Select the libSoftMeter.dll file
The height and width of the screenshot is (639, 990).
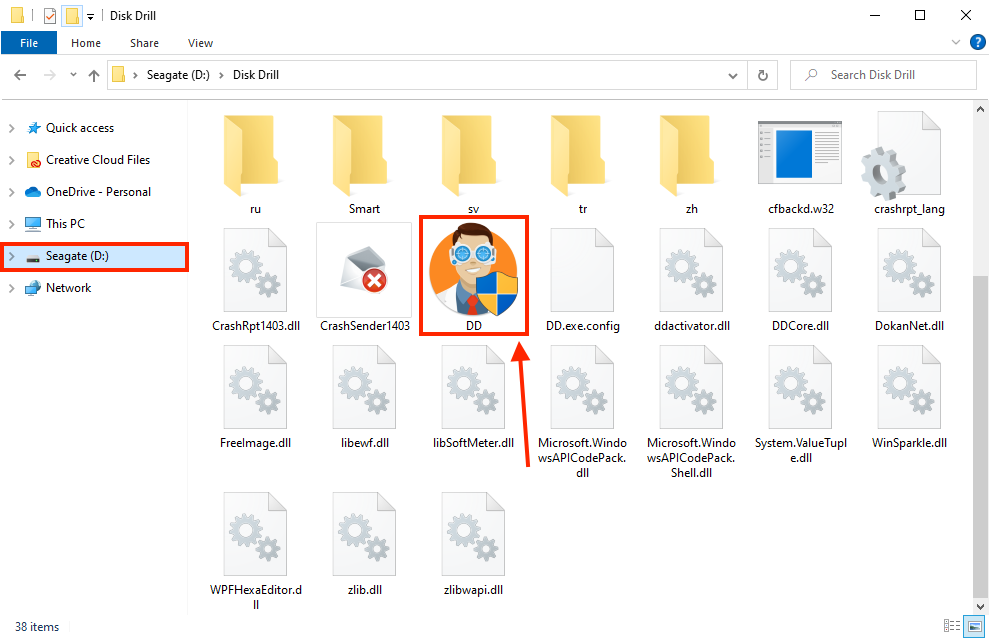coord(474,397)
